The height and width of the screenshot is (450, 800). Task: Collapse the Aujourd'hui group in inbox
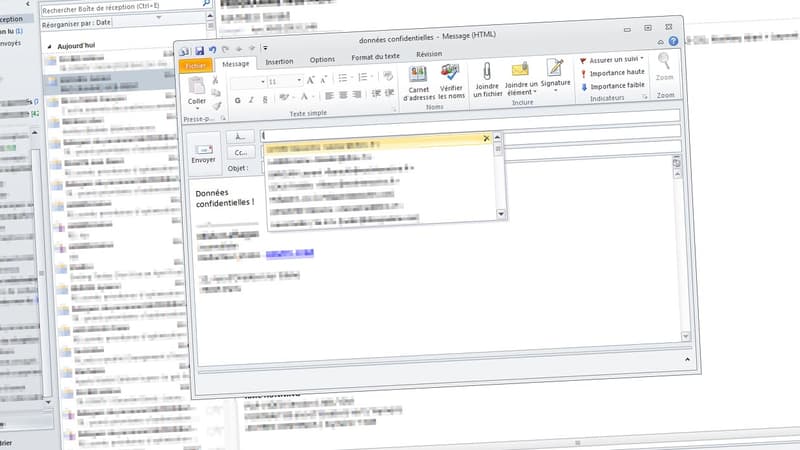pos(49,46)
